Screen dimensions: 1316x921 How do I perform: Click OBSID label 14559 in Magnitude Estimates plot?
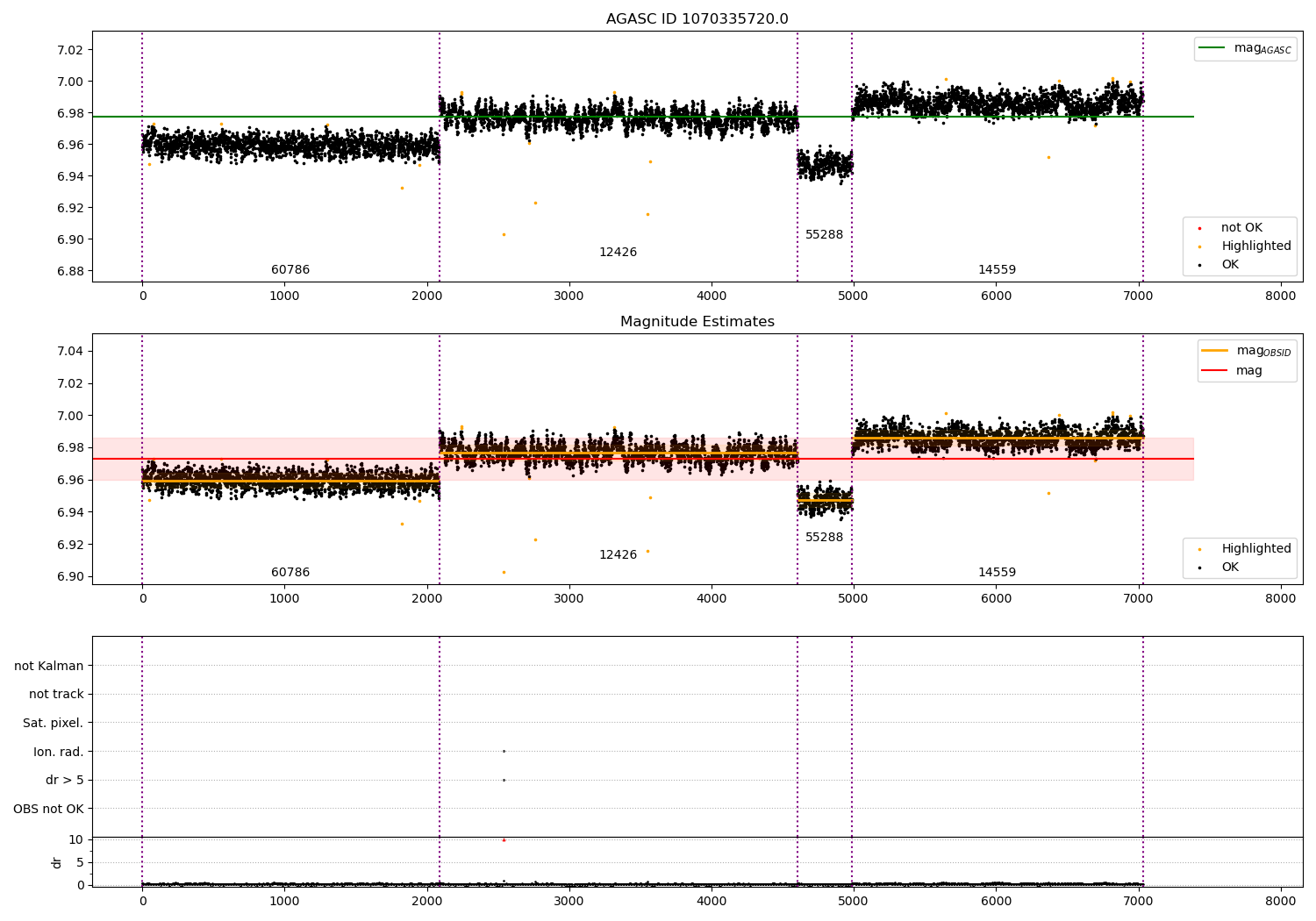pyautogui.click(x=997, y=573)
